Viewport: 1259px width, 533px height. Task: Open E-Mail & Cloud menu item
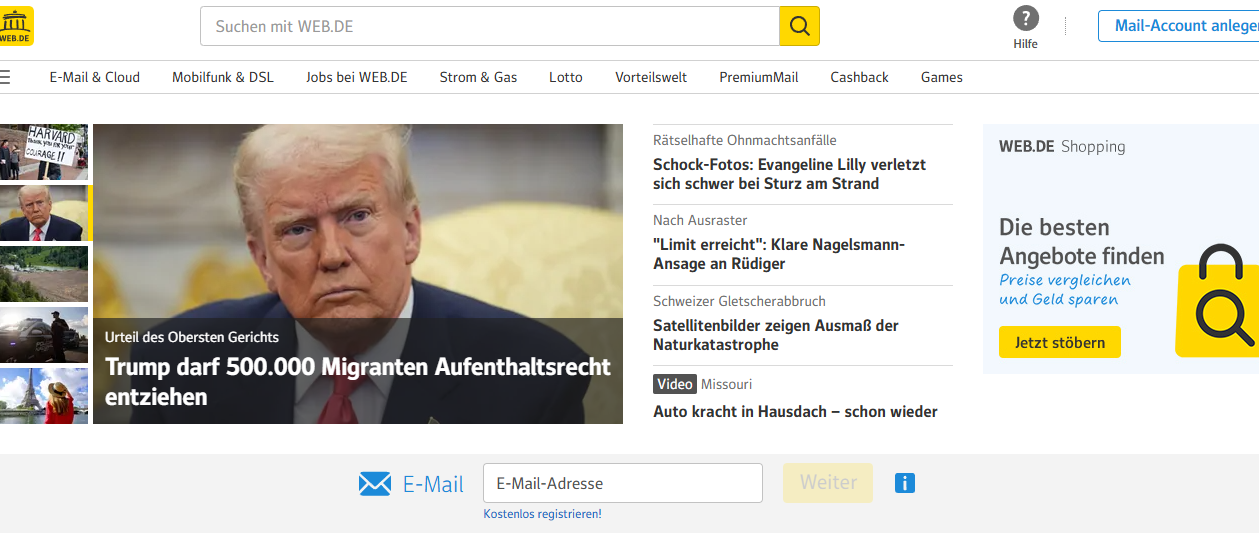pyautogui.click(x=95, y=77)
